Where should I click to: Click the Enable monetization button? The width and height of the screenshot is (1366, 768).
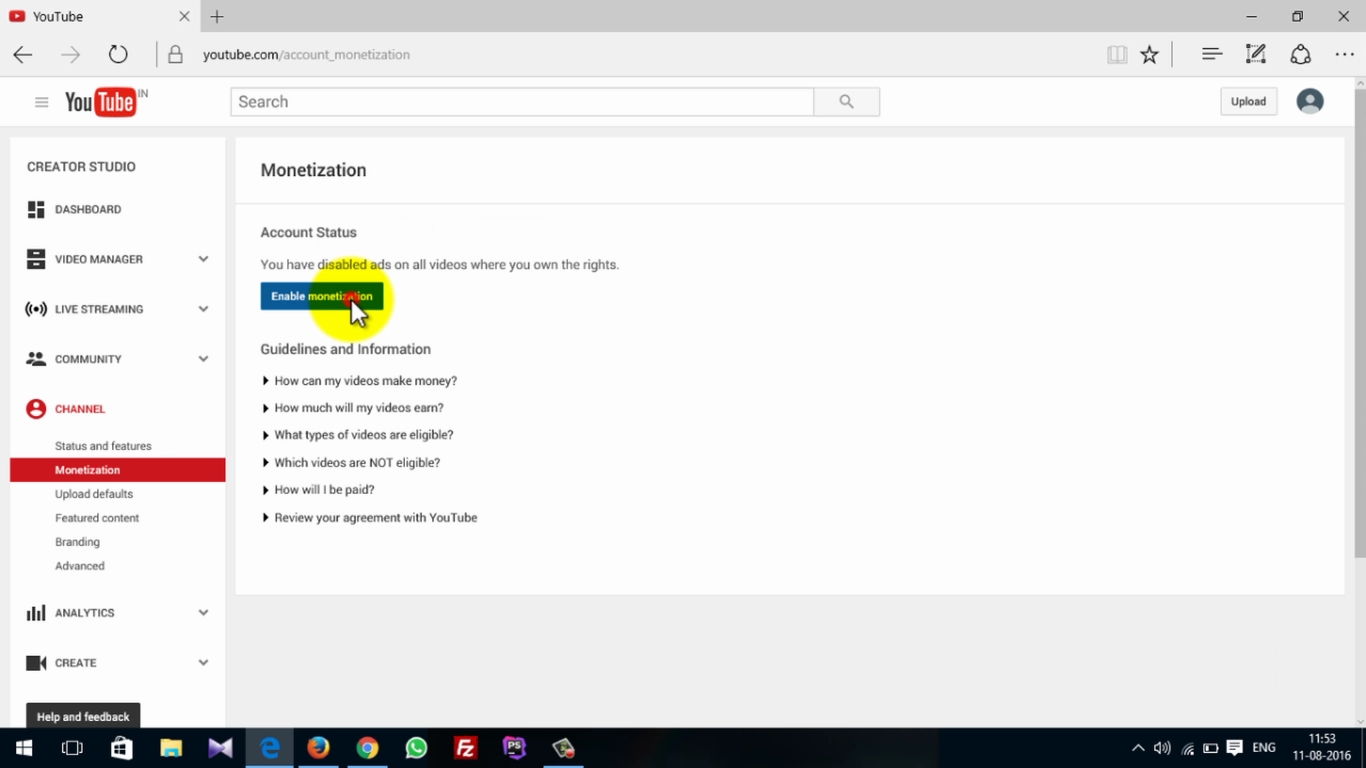(x=322, y=296)
